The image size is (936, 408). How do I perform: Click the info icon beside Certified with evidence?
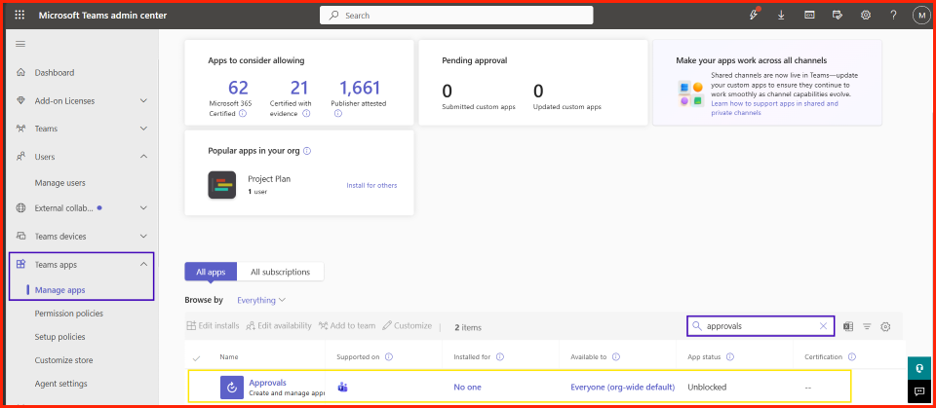pyautogui.click(x=306, y=113)
